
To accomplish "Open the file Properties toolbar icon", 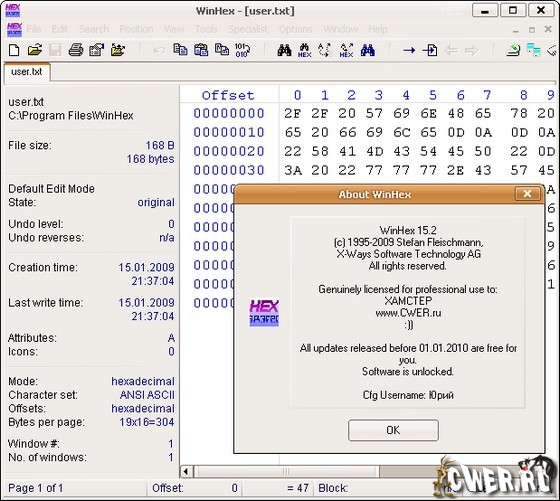I will [96, 50].
